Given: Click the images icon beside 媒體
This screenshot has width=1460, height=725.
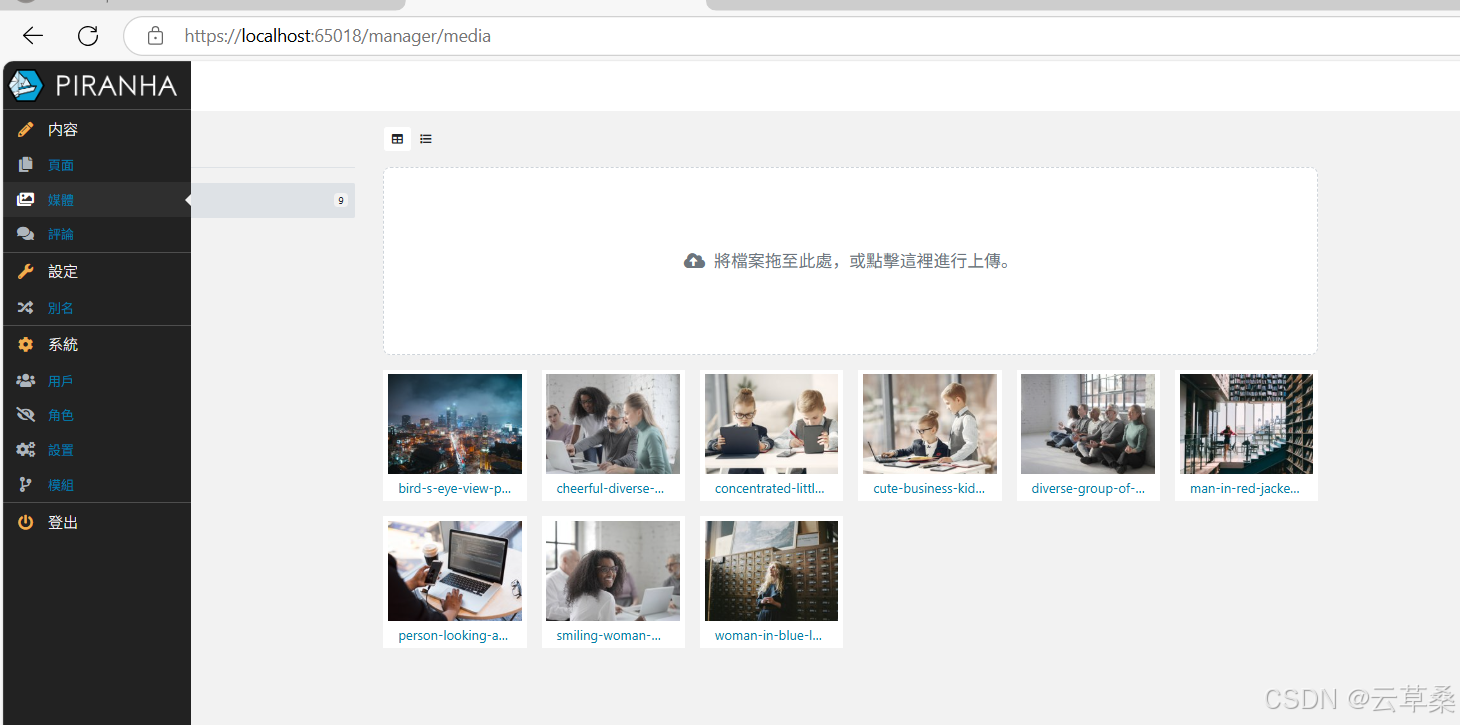Looking at the screenshot, I should coord(26,200).
